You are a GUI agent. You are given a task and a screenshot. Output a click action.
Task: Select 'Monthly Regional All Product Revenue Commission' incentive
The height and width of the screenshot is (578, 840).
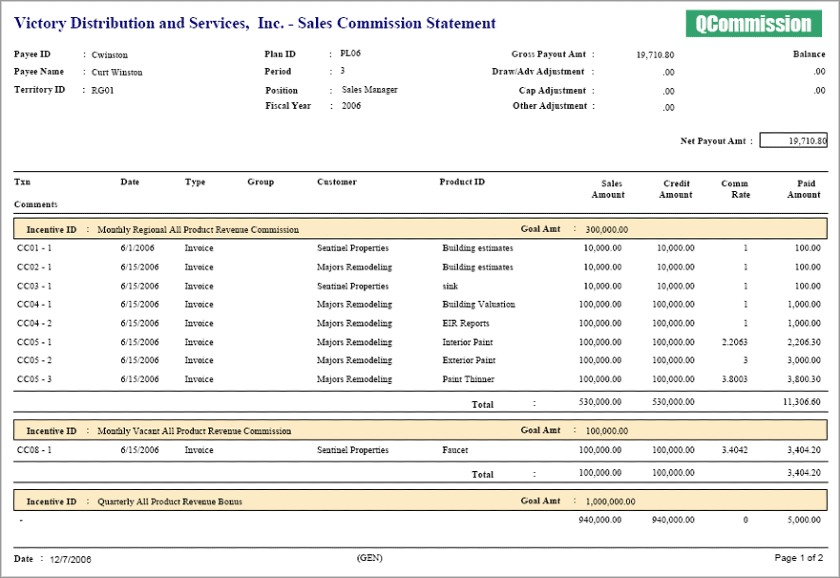198,229
